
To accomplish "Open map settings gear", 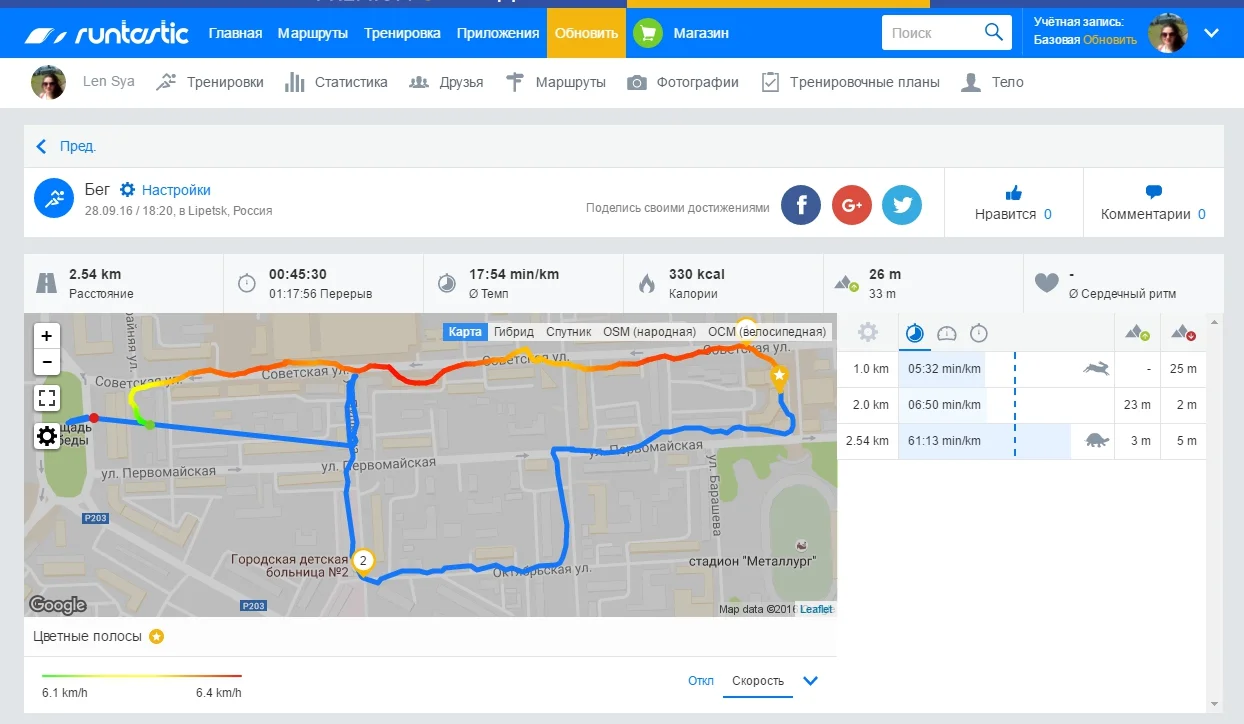I will [x=46, y=436].
